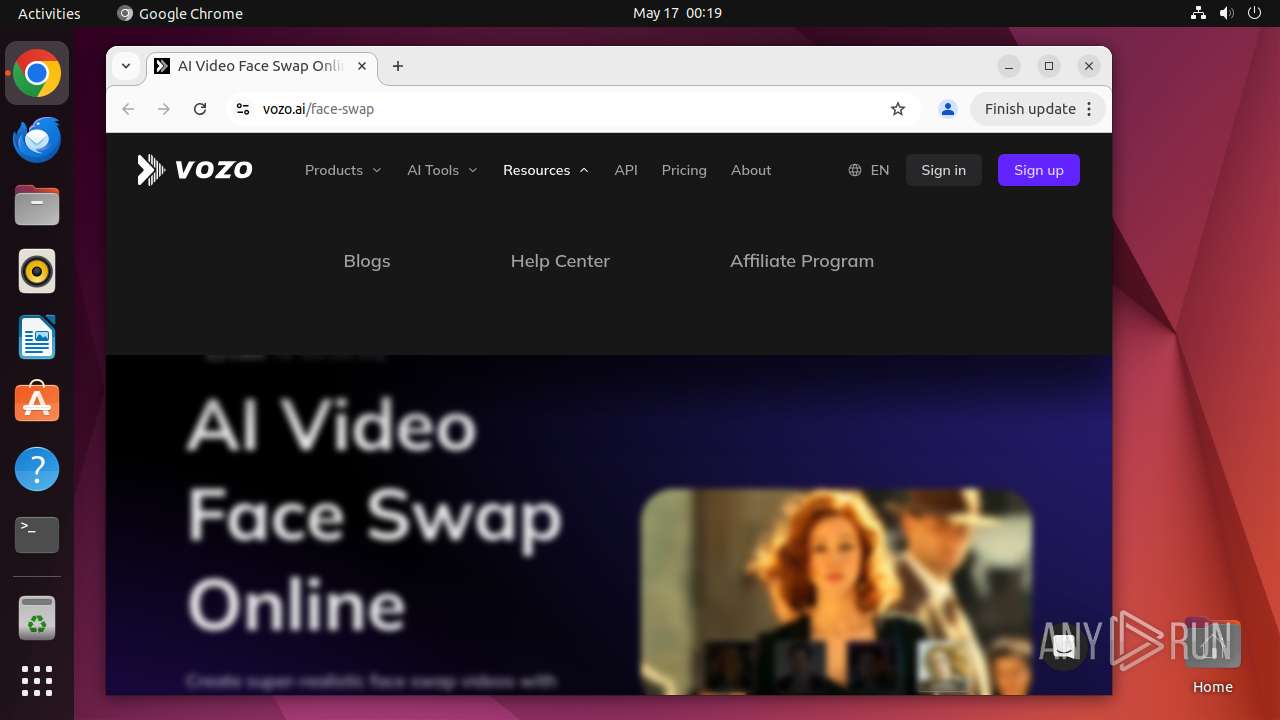Open the API page link
The width and height of the screenshot is (1280, 720).
click(626, 170)
